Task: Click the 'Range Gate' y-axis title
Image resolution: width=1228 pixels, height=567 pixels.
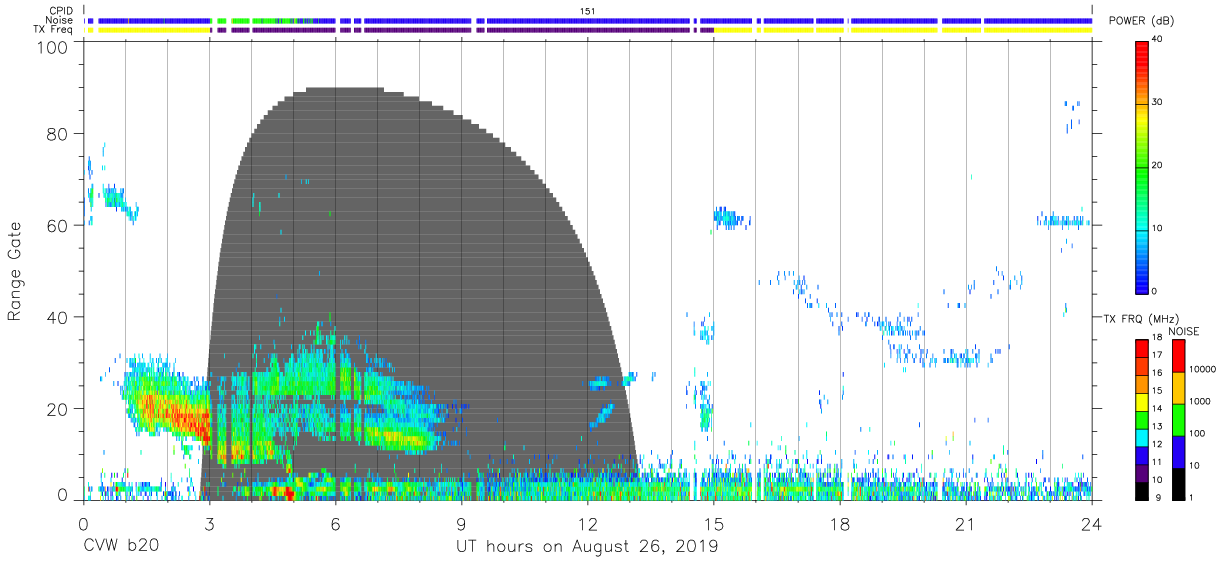Action: click(x=15, y=272)
